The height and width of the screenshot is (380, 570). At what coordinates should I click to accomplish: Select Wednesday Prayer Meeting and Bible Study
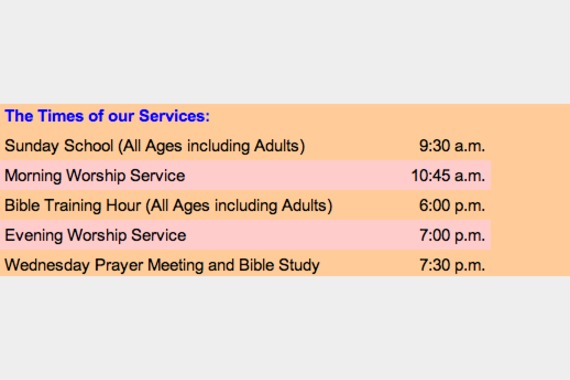162,265
